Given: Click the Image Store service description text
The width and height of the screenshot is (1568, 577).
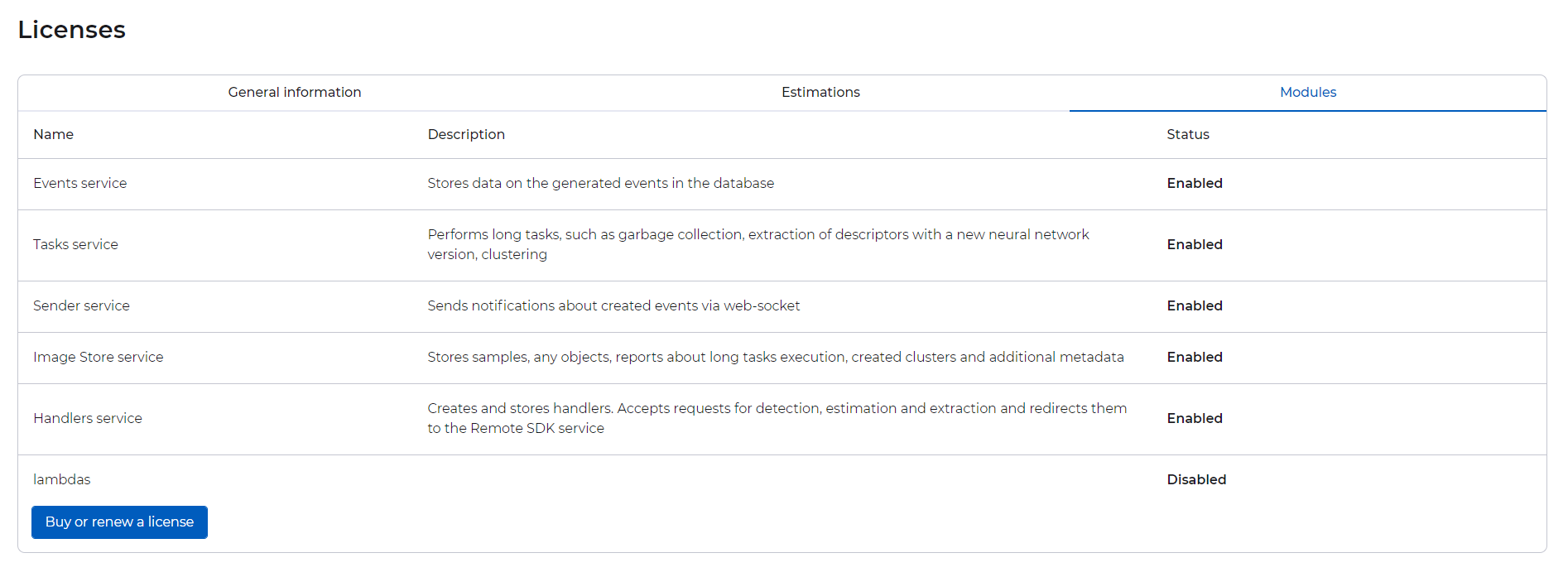Looking at the screenshot, I should (776, 358).
